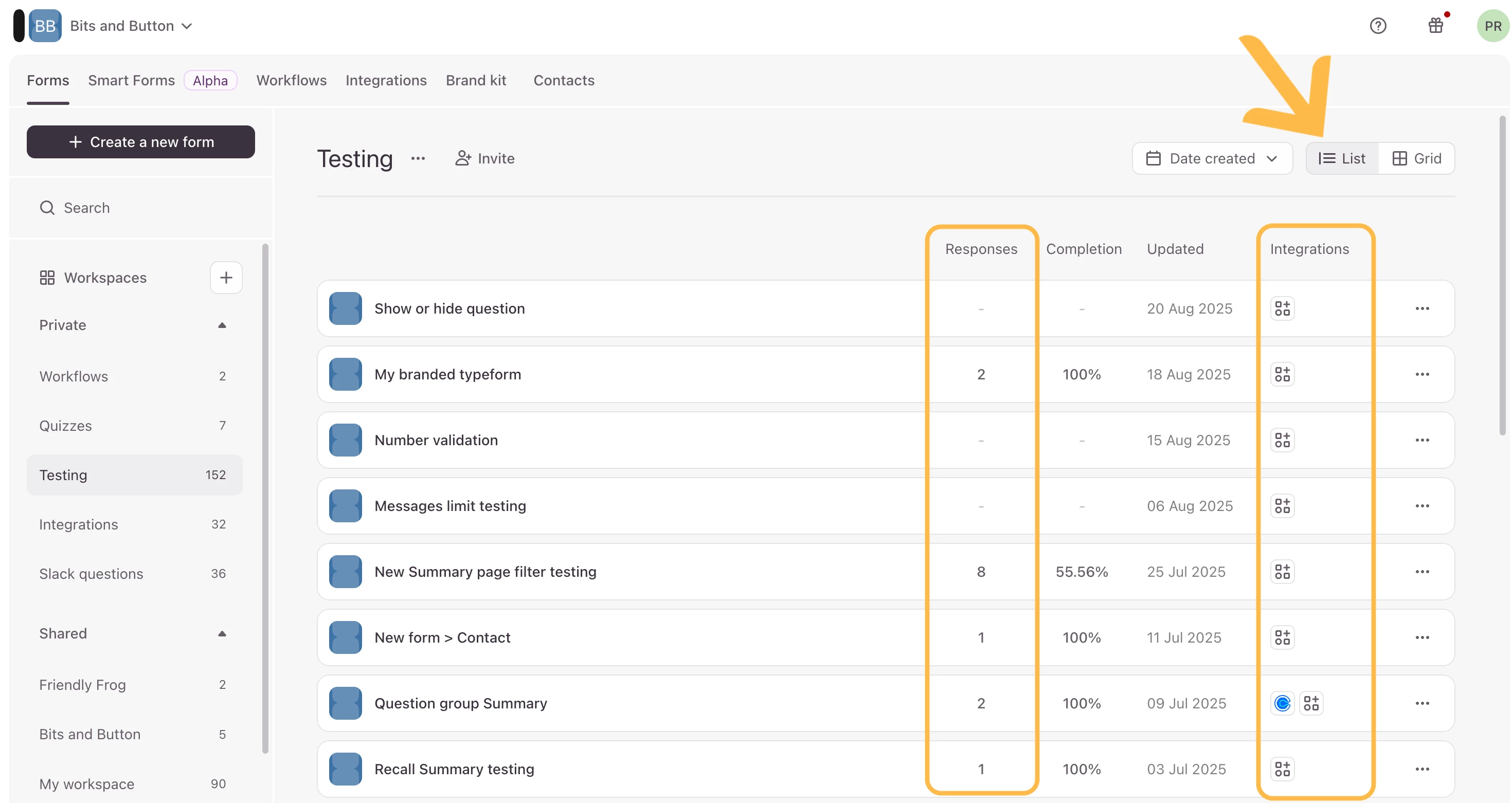Switch to List view
The image size is (1512, 803).
(1342, 158)
